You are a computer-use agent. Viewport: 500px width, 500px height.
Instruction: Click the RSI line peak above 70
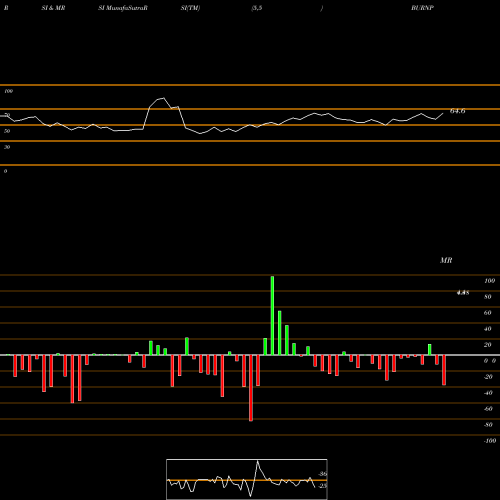(x=163, y=98)
